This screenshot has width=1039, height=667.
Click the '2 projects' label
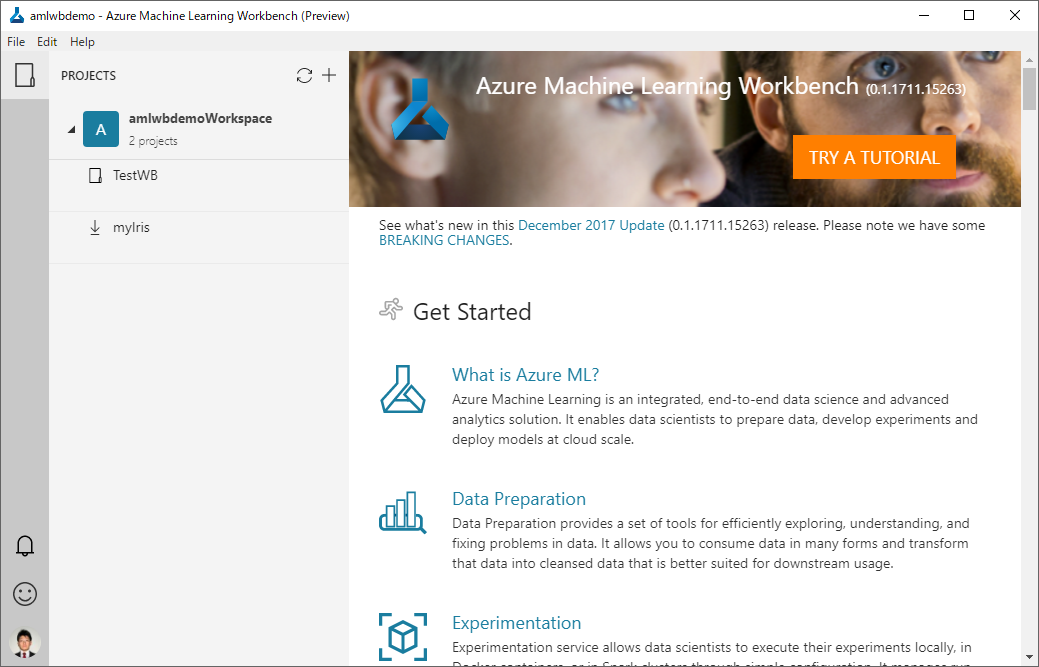tap(153, 141)
